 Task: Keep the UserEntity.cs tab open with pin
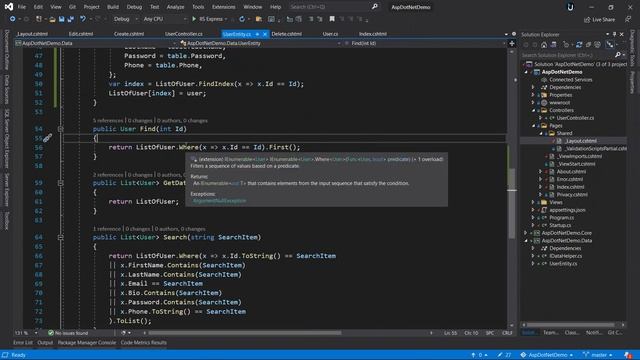click(x=257, y=34)
